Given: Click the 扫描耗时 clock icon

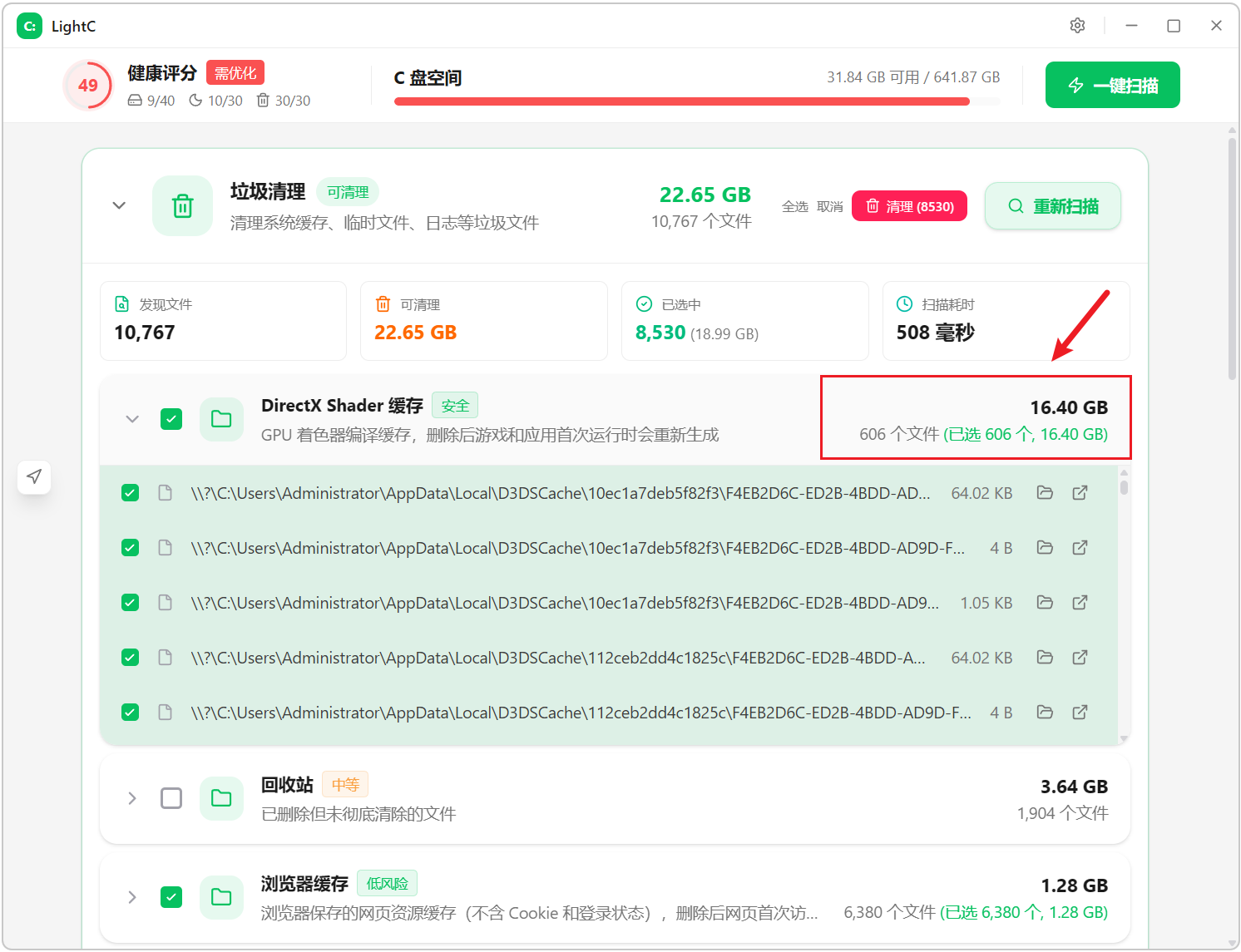Looking at the screenshot, I should click(904, 304).
